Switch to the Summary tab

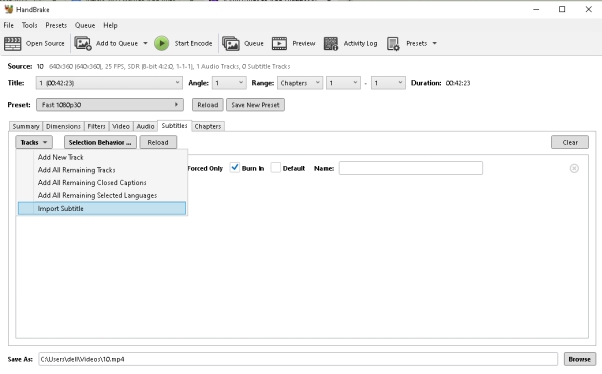[x=26, y=126]
